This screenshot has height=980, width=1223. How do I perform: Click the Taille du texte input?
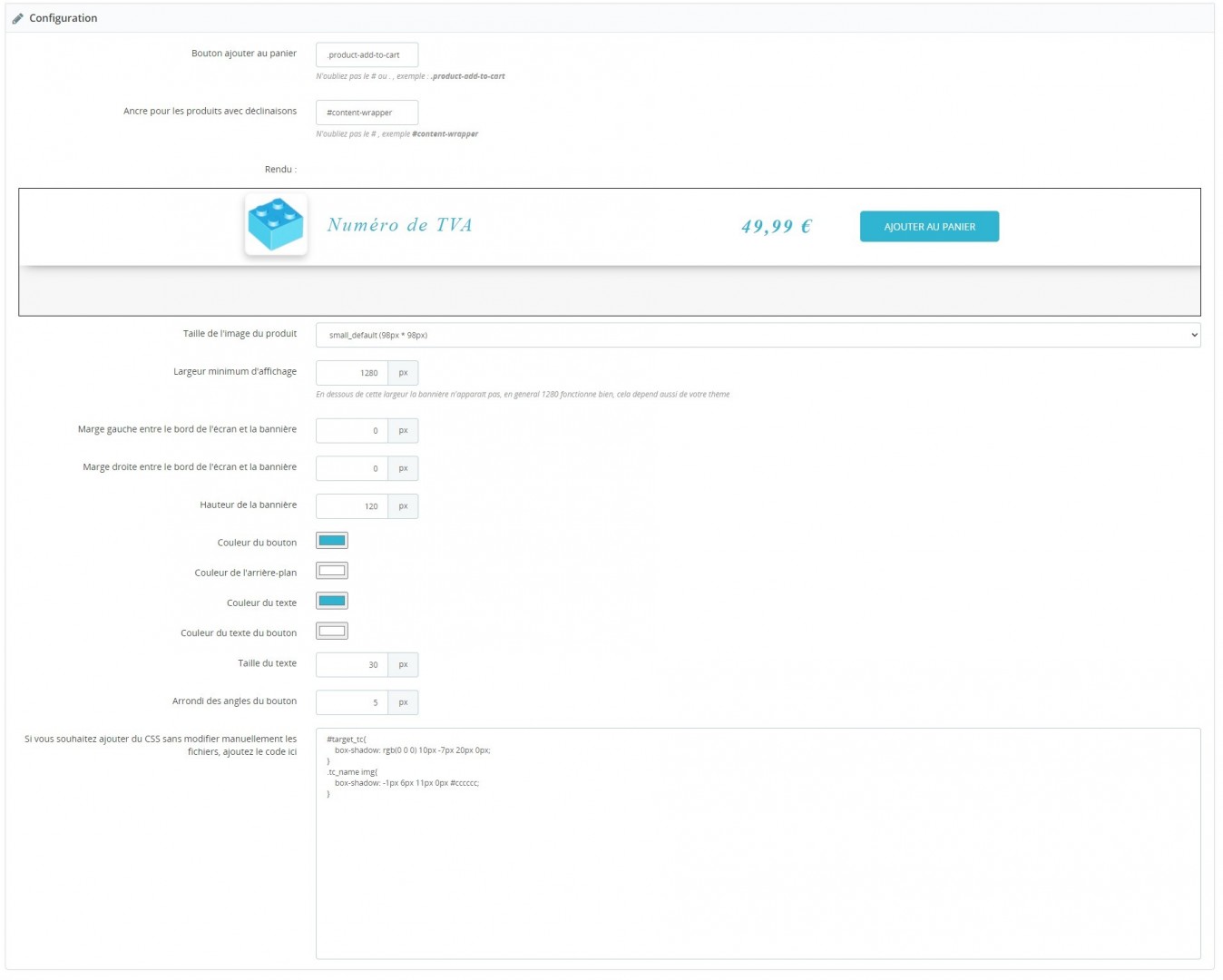[352, 665]
